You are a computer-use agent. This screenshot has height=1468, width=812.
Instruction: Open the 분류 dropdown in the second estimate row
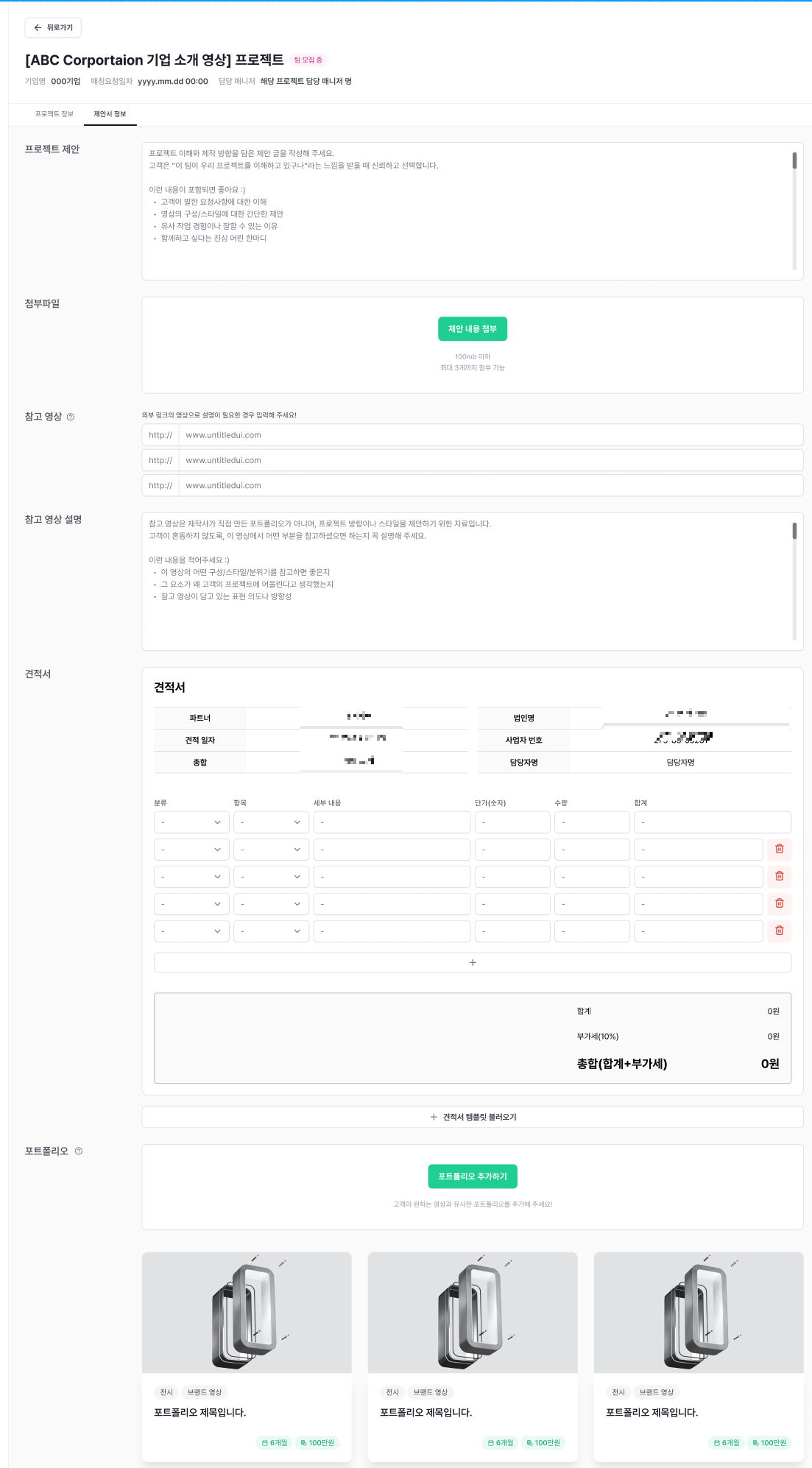tap(191, 850)
